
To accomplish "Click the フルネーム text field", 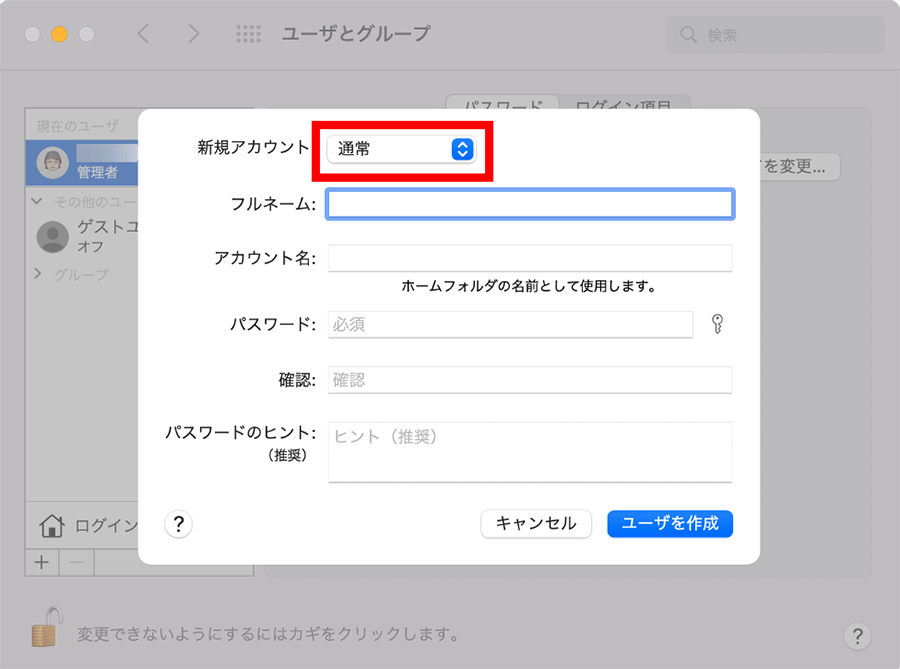I will pos(530,205).
